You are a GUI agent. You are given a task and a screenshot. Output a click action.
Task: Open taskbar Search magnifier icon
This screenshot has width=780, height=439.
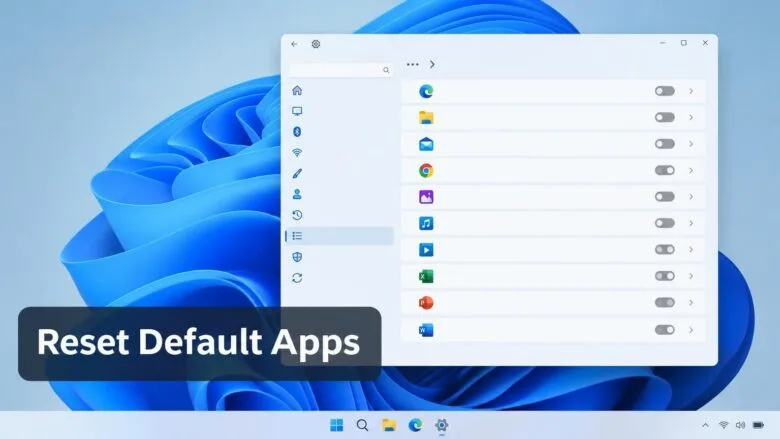point(363,425)
